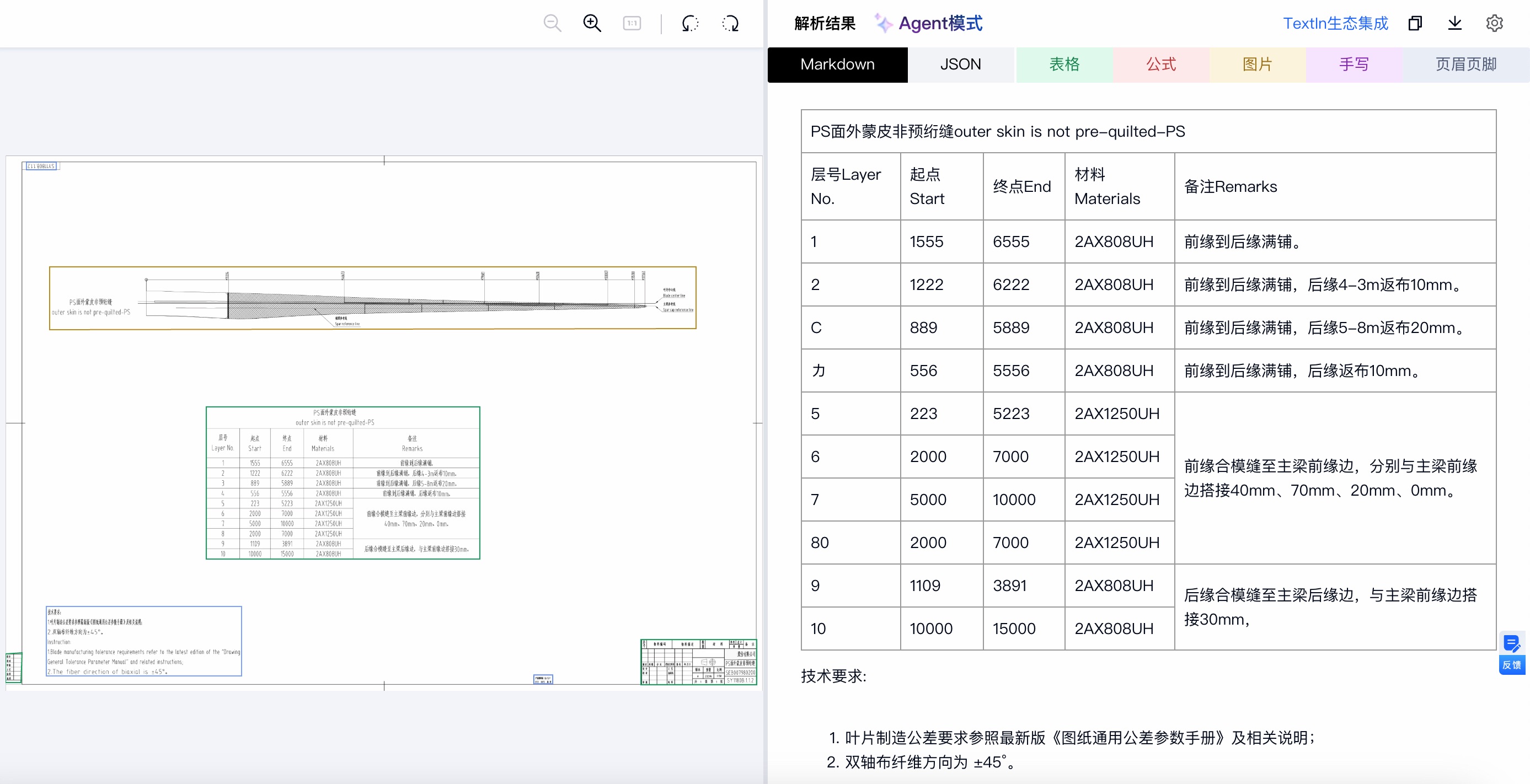Viewport: 1530px width, 784px height.
Task: Select the blade diagram region in preview
Action: pos(372,298)
